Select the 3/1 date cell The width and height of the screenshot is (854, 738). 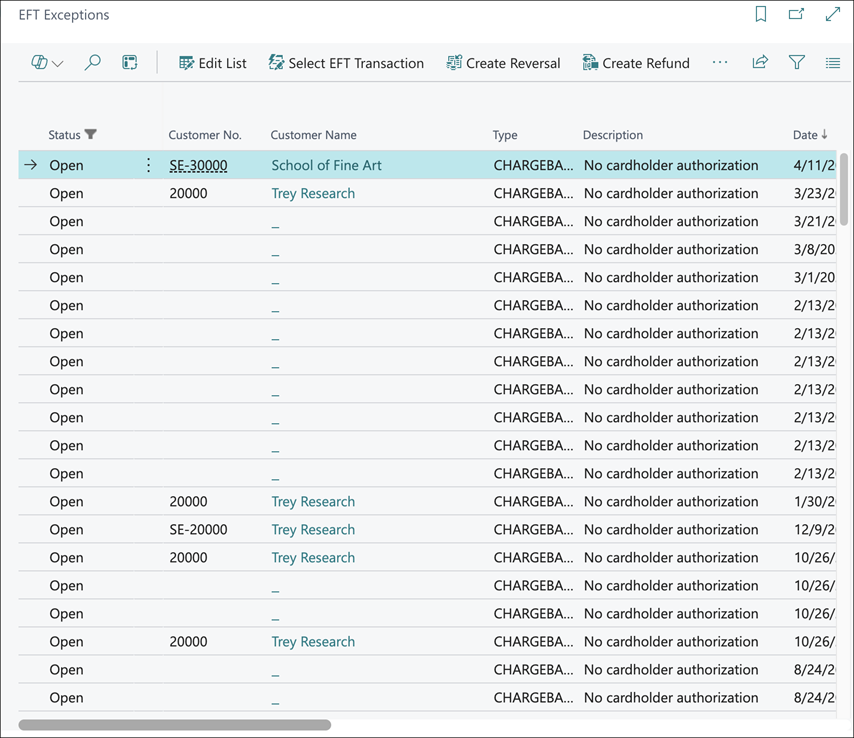(814, 278)
